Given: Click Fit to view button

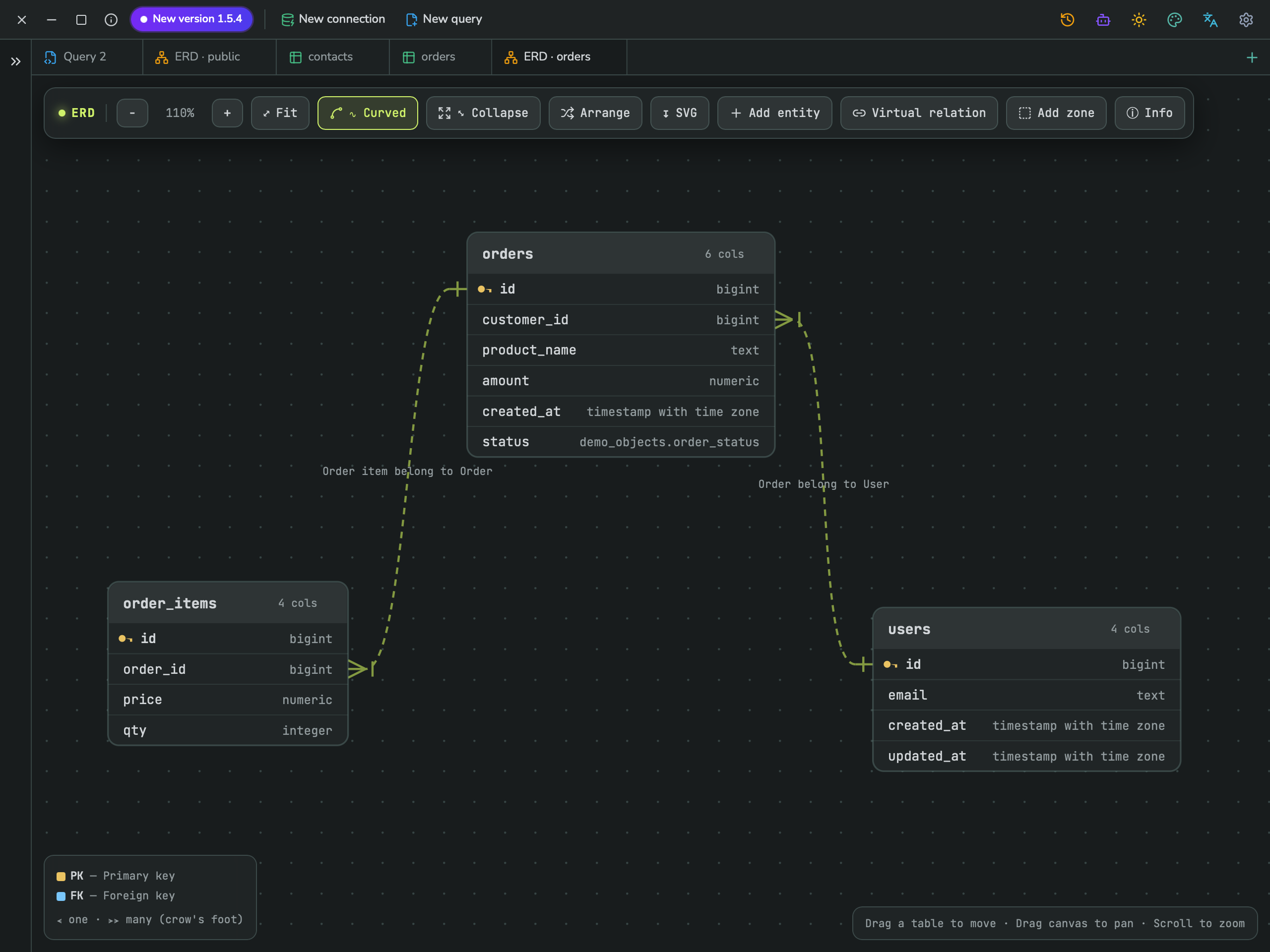Looking at the screenshot, I should pos(280,113).
